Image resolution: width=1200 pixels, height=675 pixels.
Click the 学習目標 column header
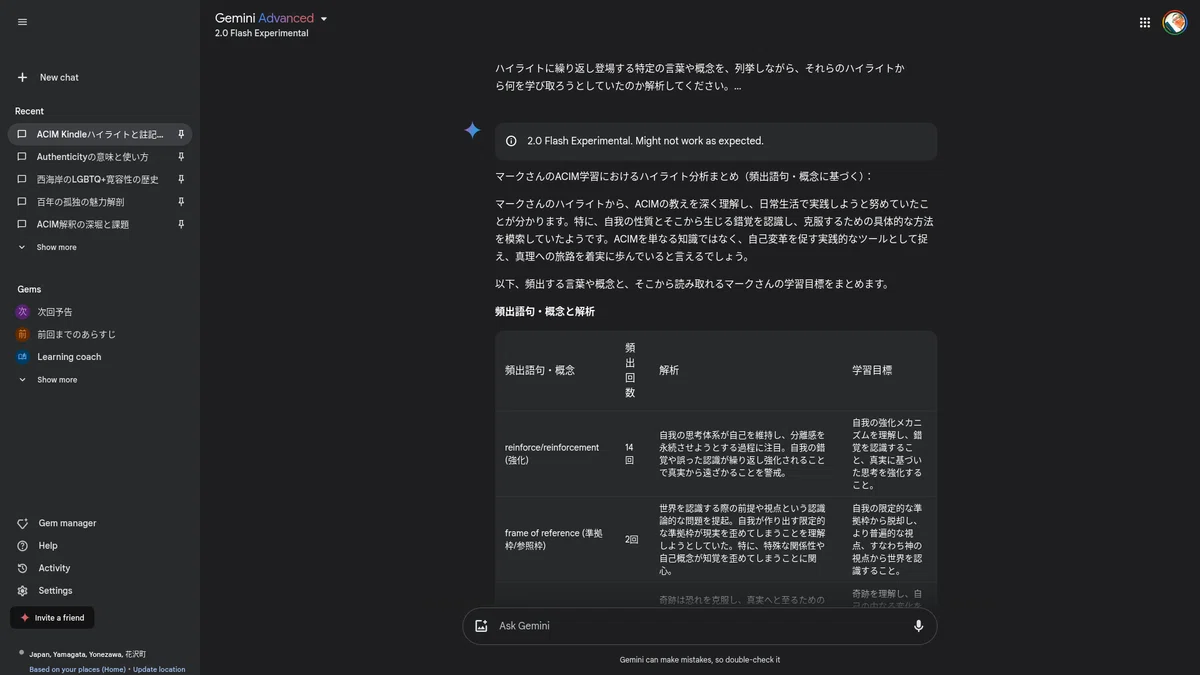pyautogui.click(x=872, y=370)
